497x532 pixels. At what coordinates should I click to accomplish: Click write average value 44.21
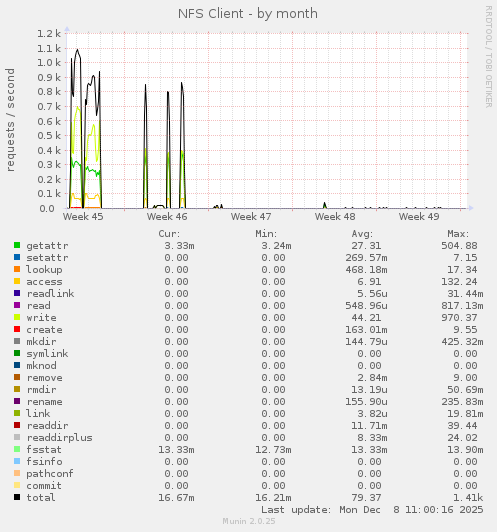pos(366,318)
